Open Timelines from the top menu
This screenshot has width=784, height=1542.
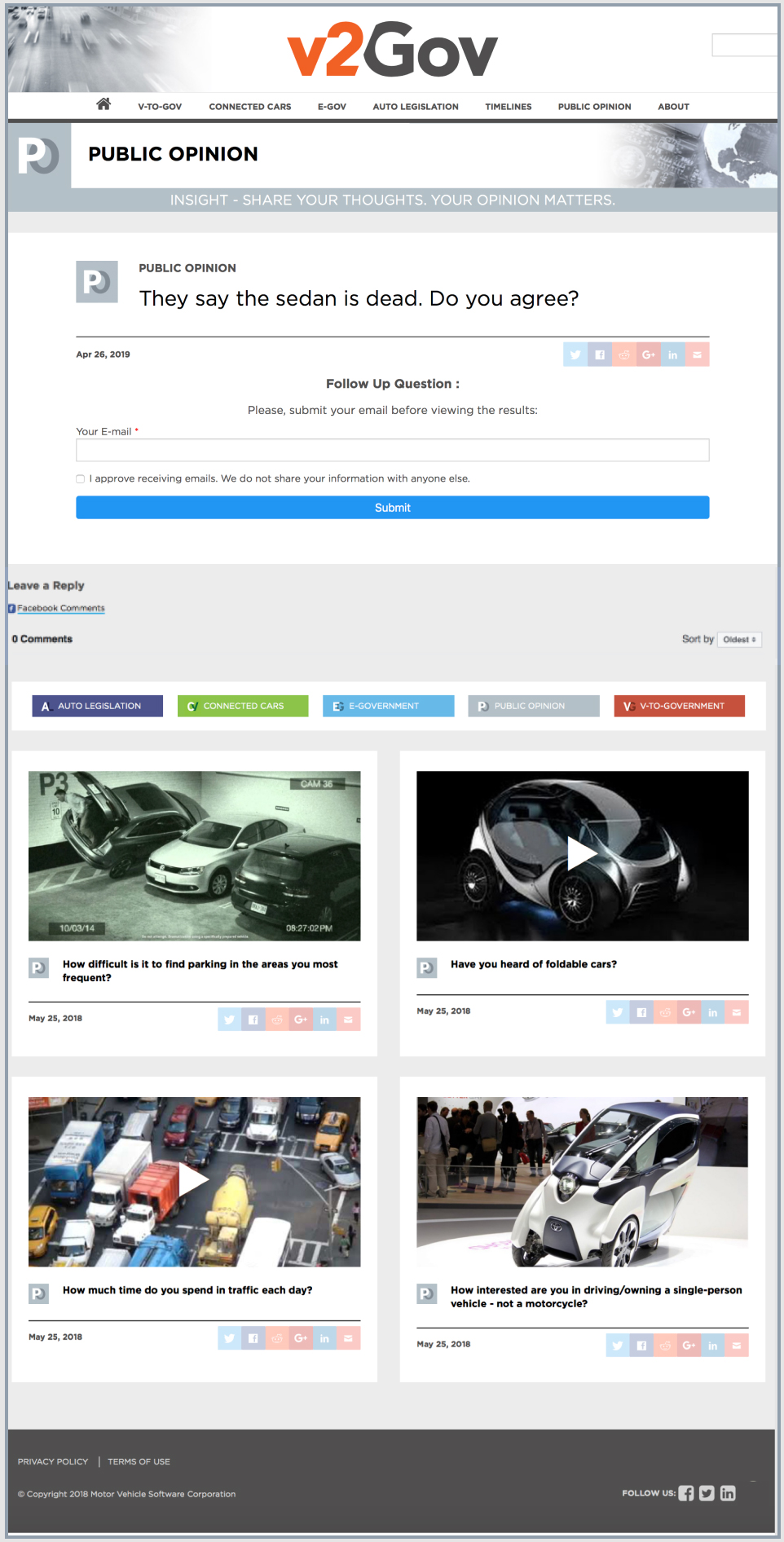tap(508, 107)
